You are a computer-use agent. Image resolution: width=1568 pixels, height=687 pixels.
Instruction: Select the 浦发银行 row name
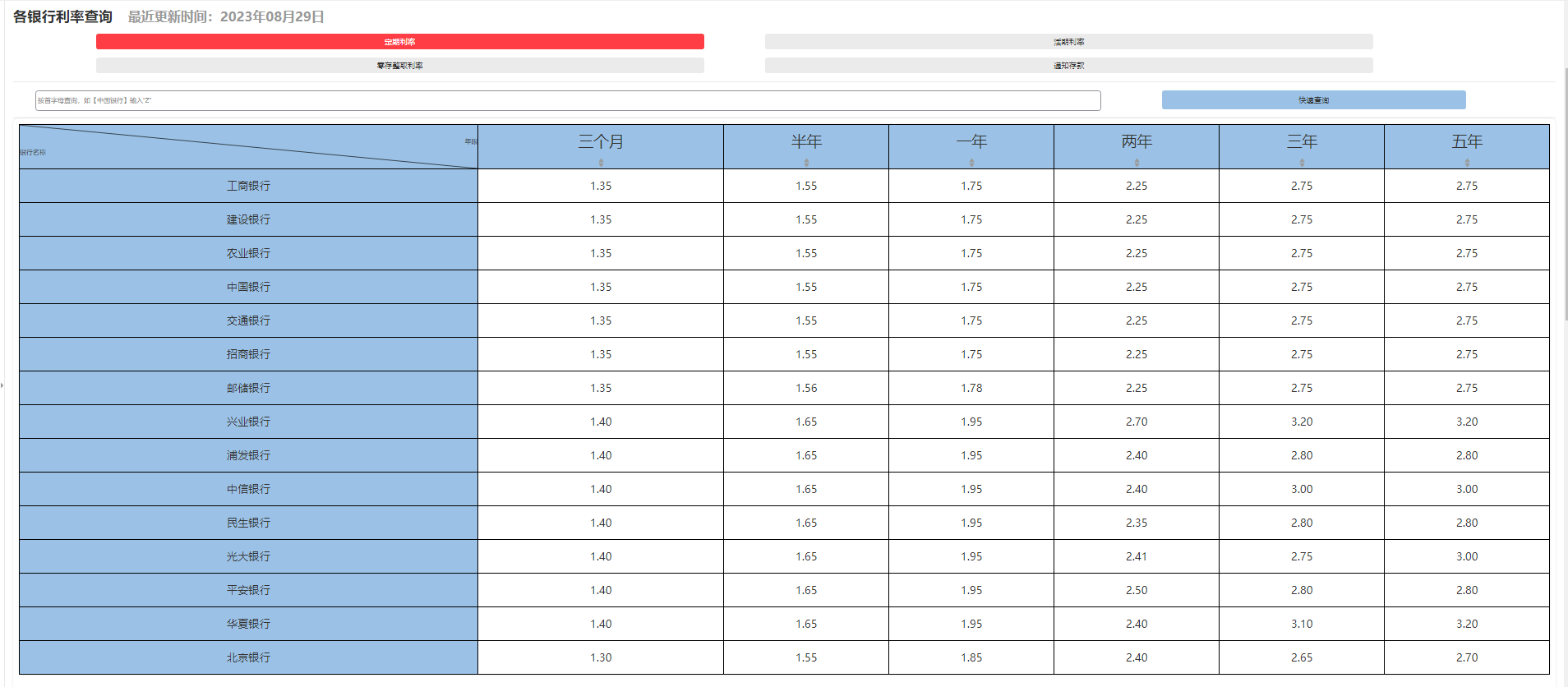[248, 455]
